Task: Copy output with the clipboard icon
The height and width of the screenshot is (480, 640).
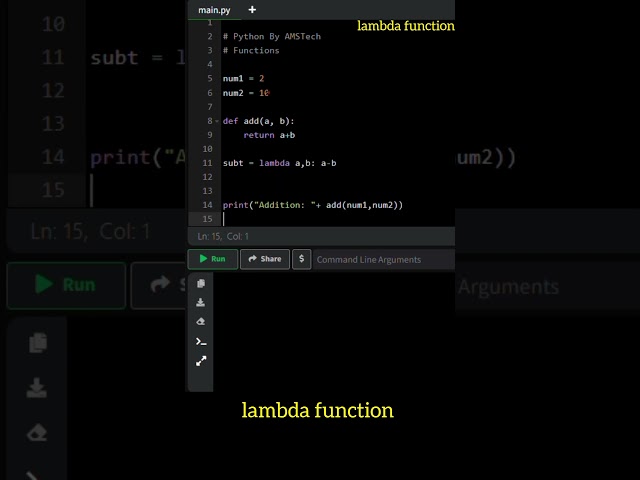Action: click(x=200, y=283)
